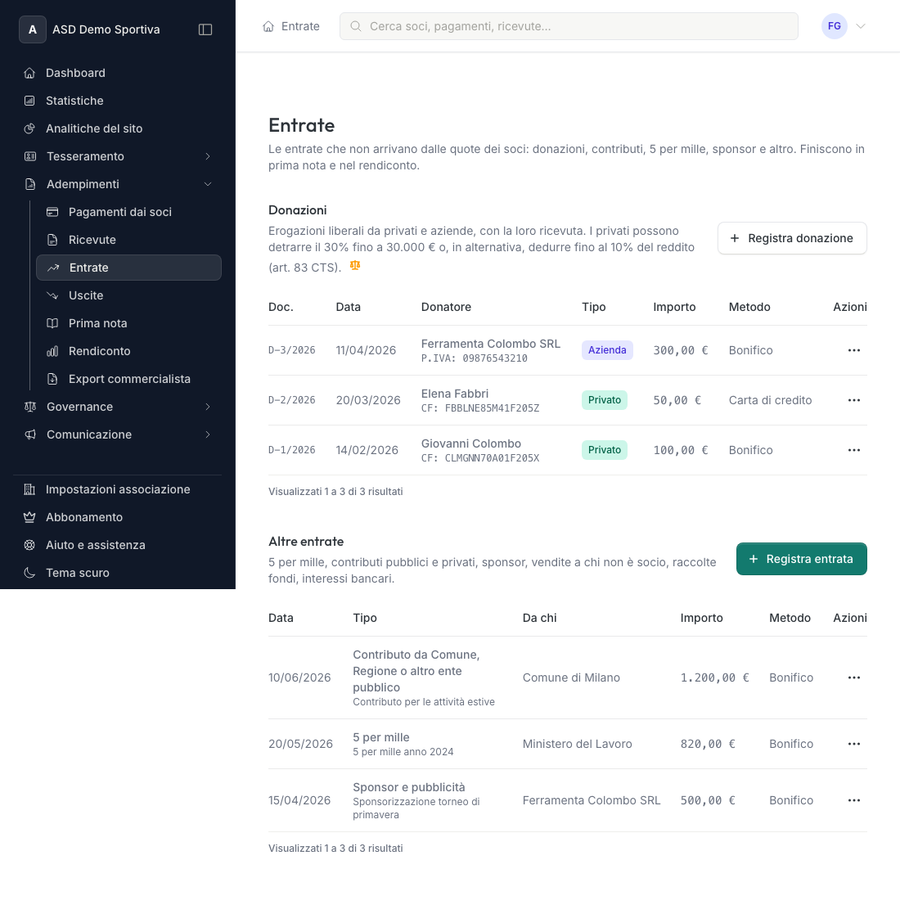The width and height of the screenshot is (900, 914).
Task: Click the Privato badge in Giovanni Colombo row
Action: click(x=604, y=450)
